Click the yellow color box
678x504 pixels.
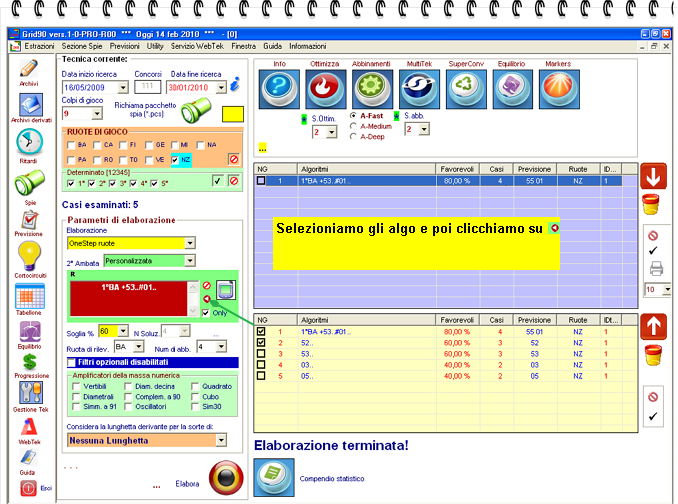coord(232,115)
